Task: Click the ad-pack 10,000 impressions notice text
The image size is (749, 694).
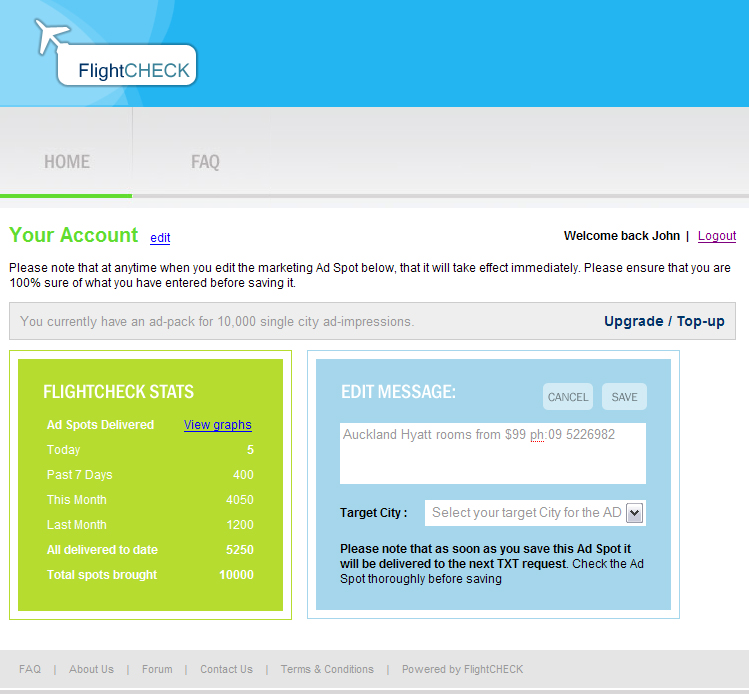Action: [x=217, y=321]
